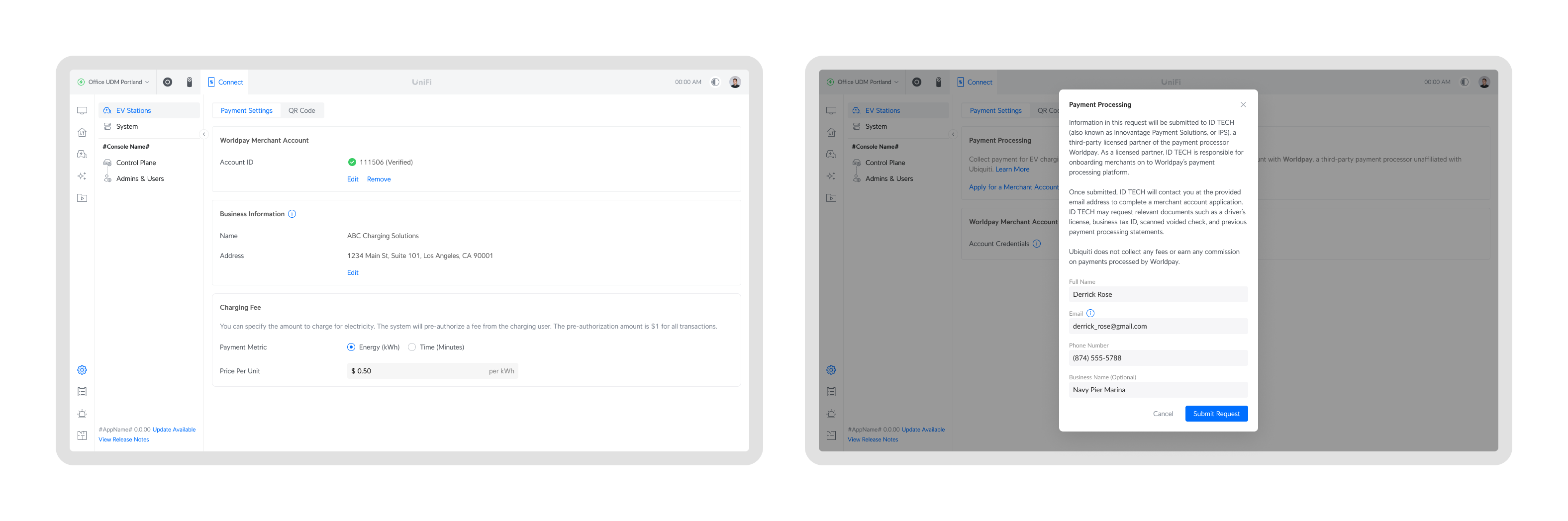
Task: Click the Email field in dialog
Action: click(x=1159, y=326)
